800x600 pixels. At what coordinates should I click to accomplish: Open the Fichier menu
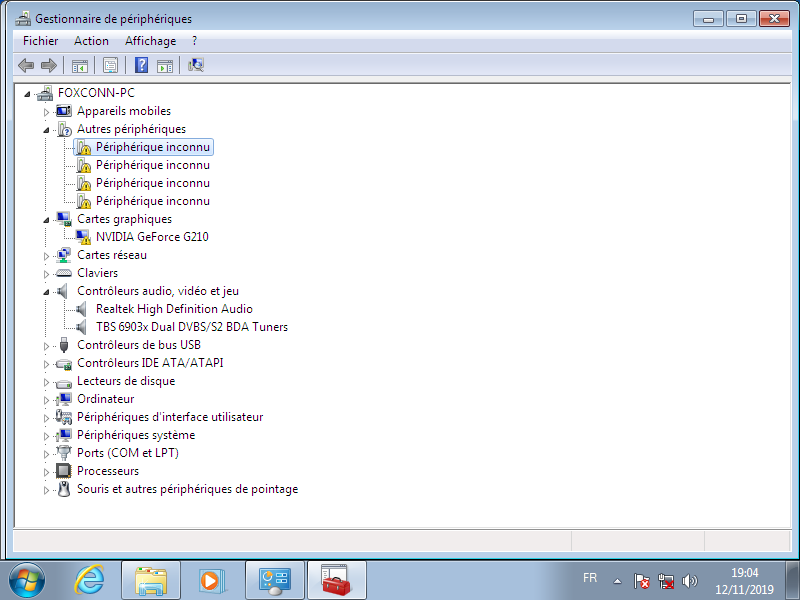pos(41,41)
